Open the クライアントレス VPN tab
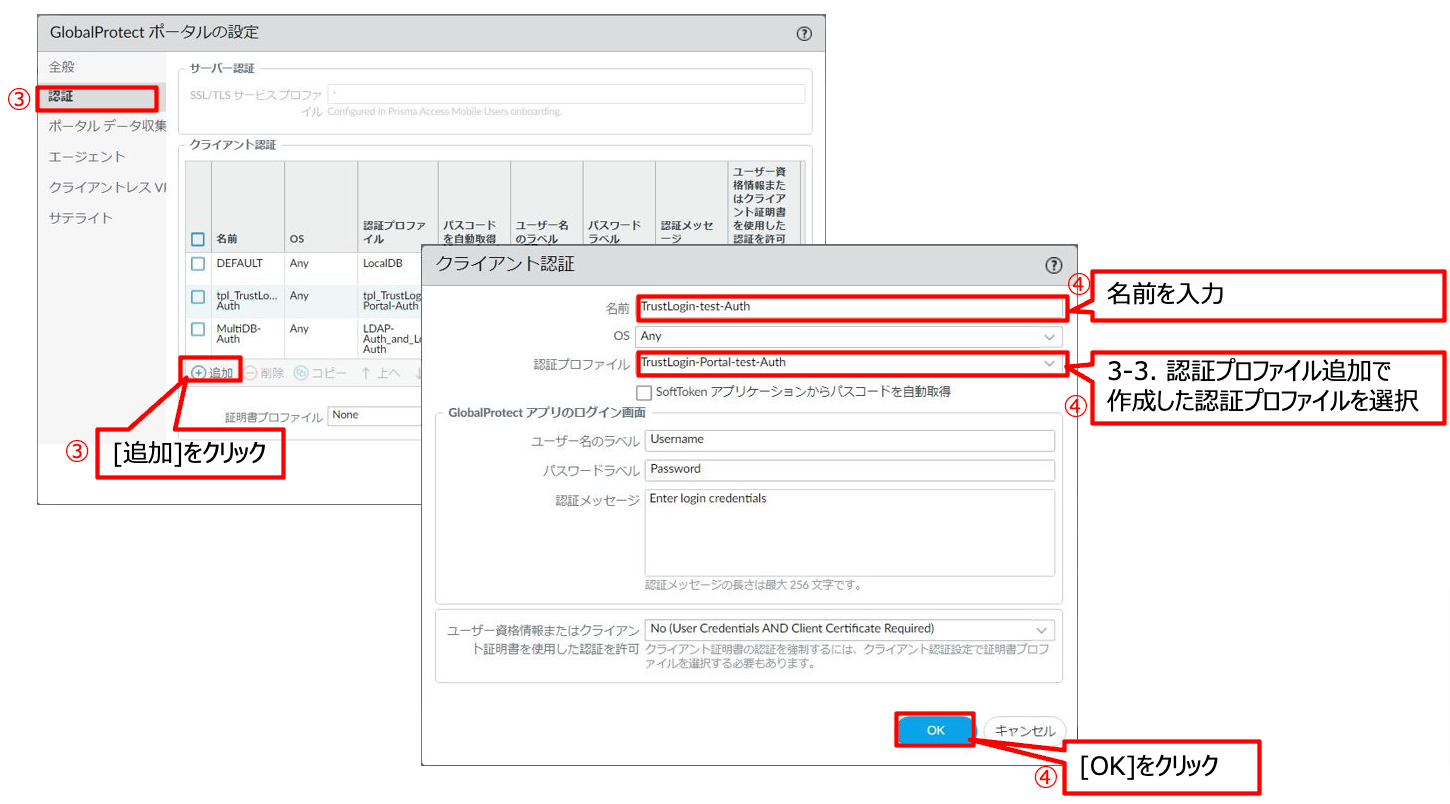Screen dimensions: 1450x804 point(107,187)
